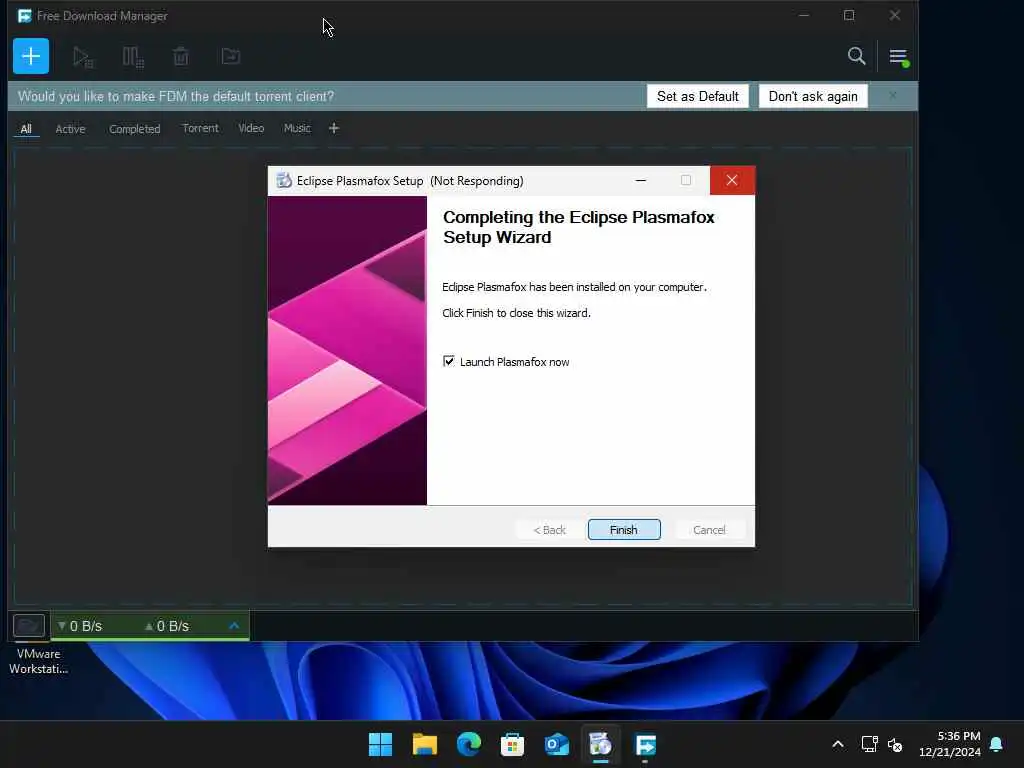Dismiss the default torrent client banner
This screenshot has width=1024, height=768.
point(893,96)
